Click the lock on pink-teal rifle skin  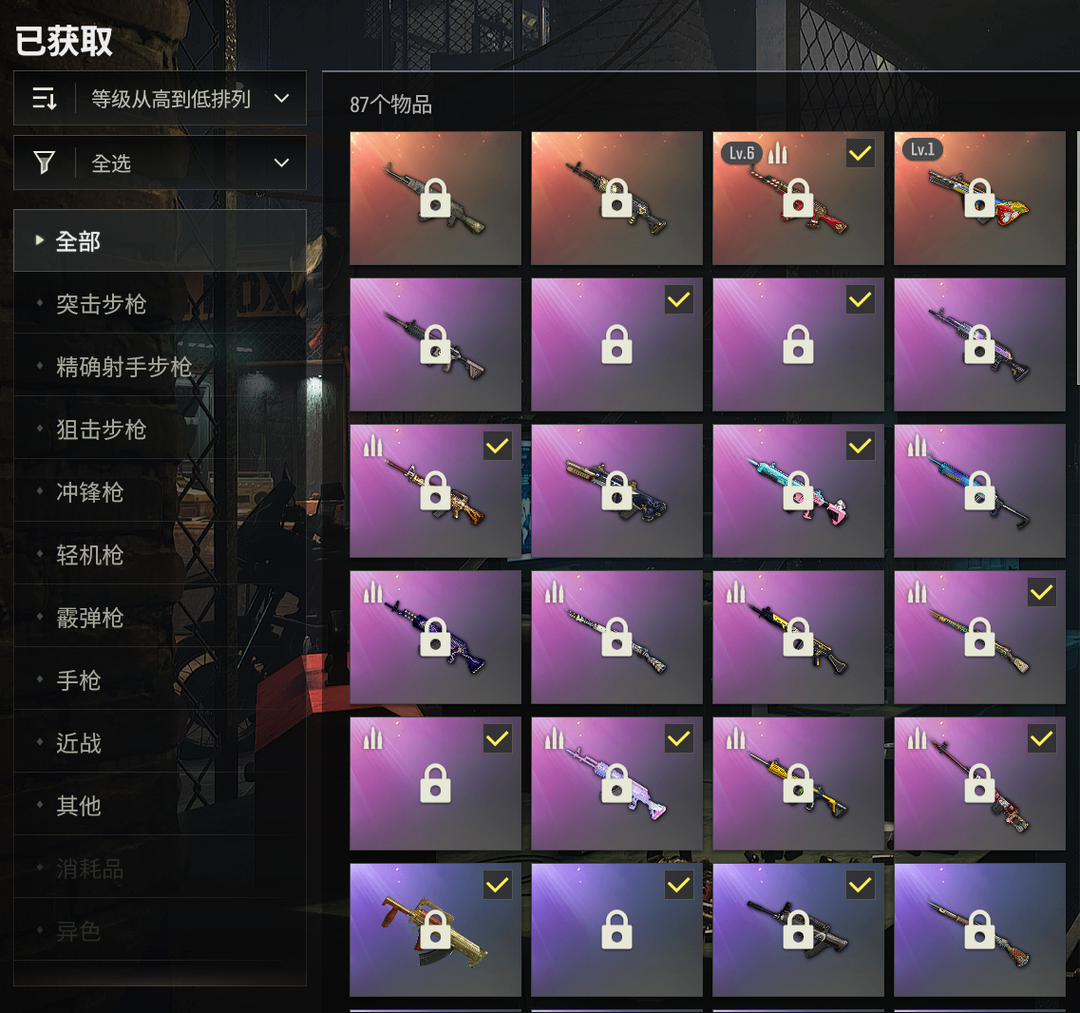(798, 491)
